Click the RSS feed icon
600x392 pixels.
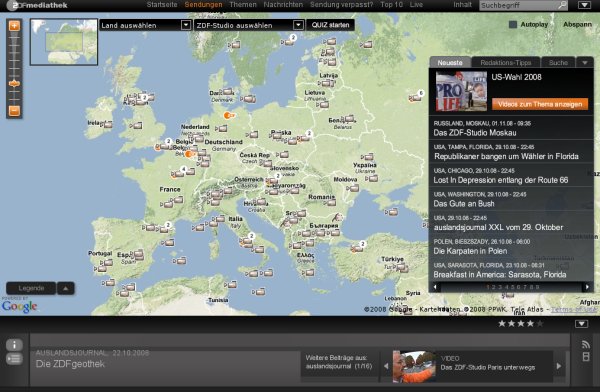585,344
